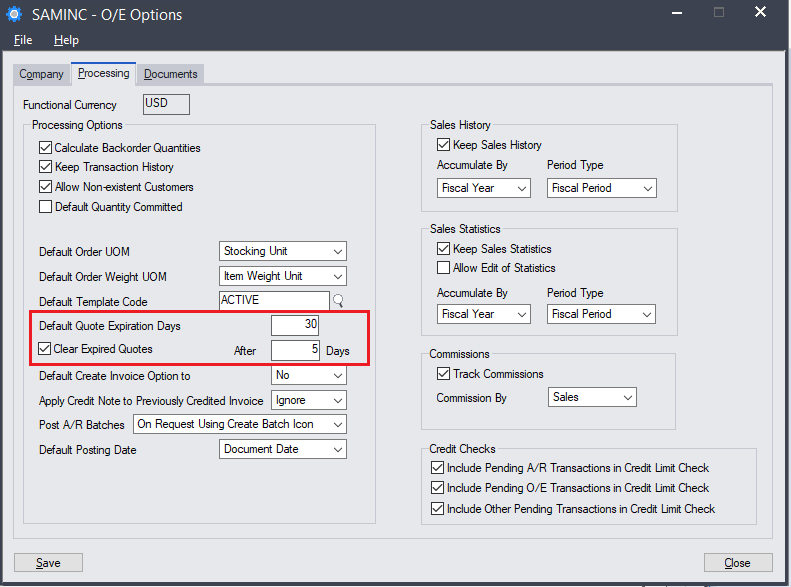
Task: Enable Default Quantity Committed option
Action: click(45, 207)
